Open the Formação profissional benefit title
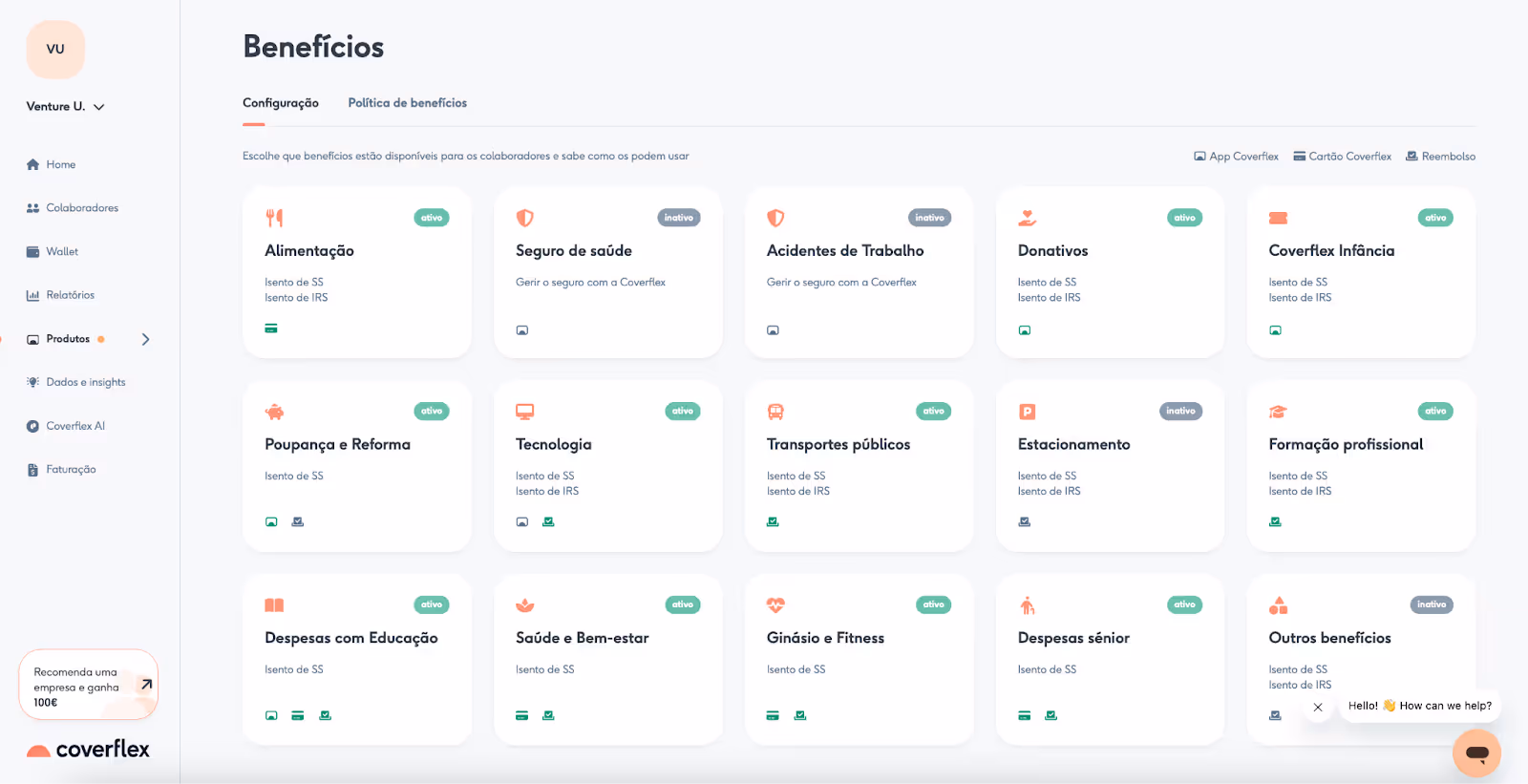This screenshot has height=784, width=1528. click(1346, 445)
